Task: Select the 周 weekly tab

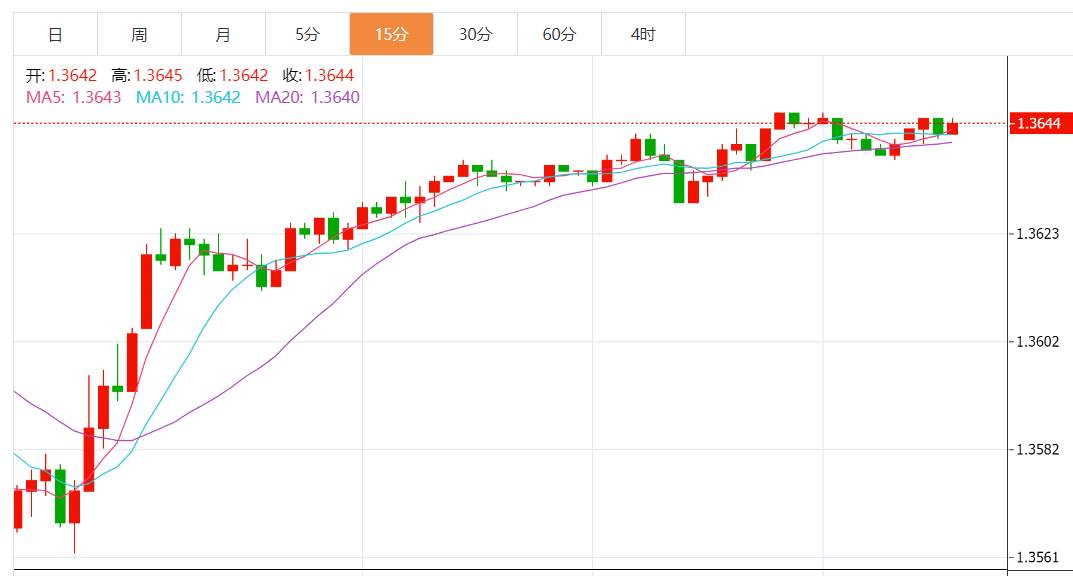Action: tap(139, 35)
